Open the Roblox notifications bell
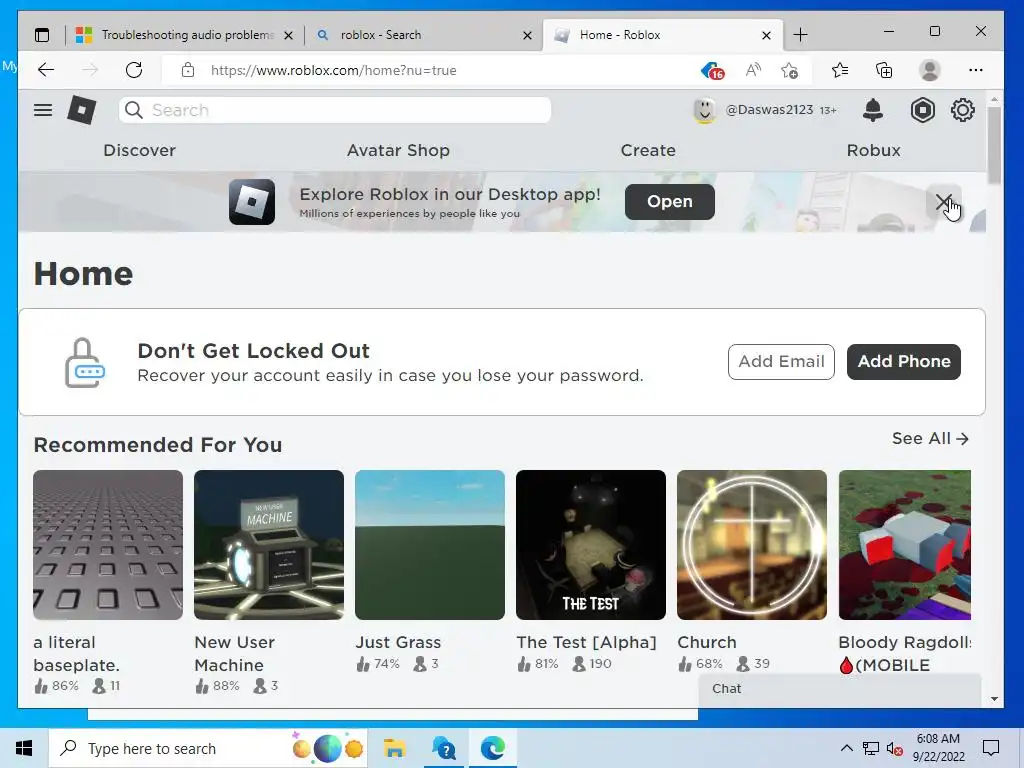Viewport: 1024px width, 768px height. tap(872, 110)
